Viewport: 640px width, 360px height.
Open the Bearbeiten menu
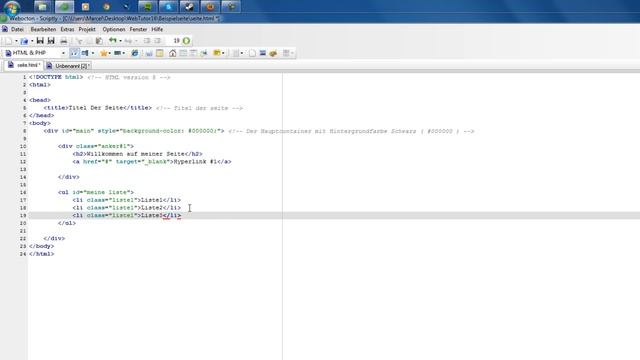tap(43, 29)
